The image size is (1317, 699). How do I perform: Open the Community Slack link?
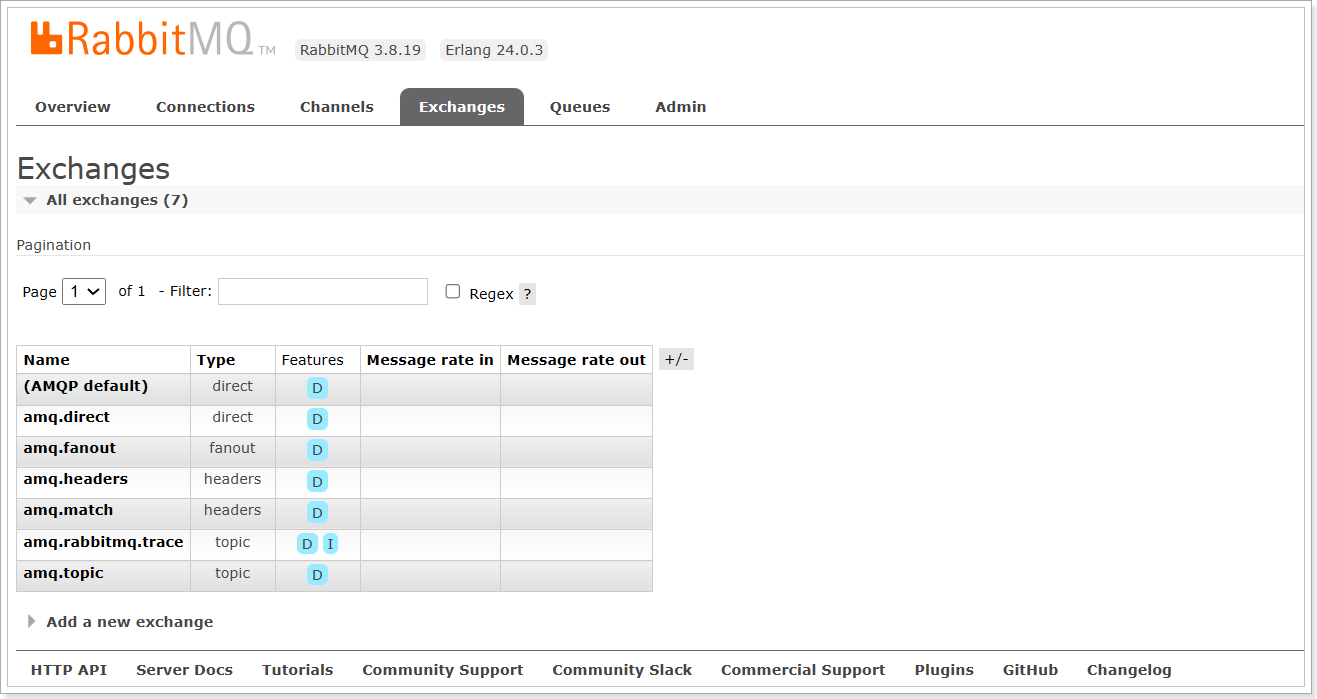tap(622, 670)
